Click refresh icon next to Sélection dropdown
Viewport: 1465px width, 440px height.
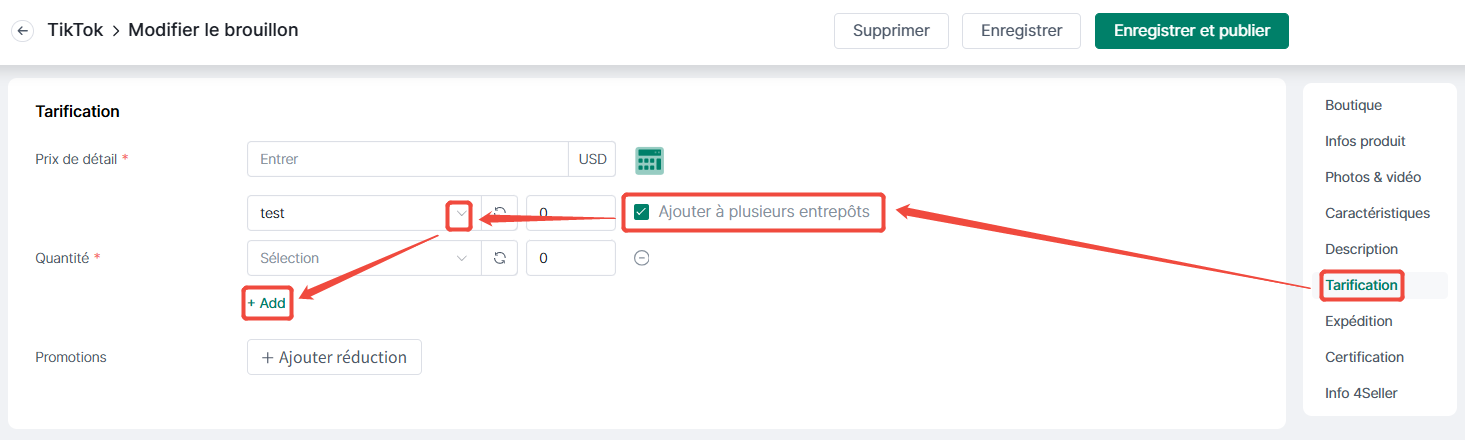pos(500,258)
